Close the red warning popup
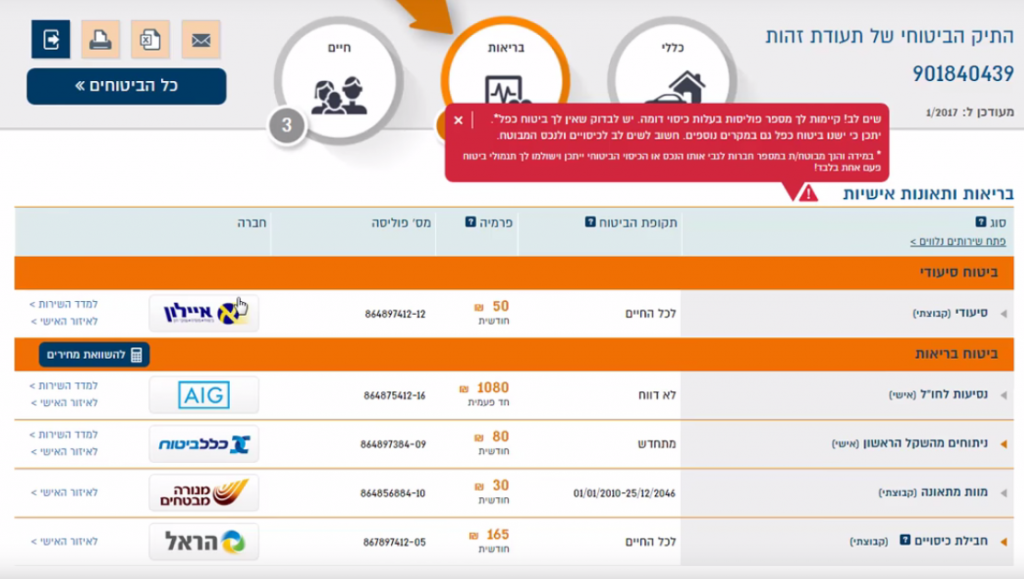This screenshot has height=579, width=1024. 458,120
